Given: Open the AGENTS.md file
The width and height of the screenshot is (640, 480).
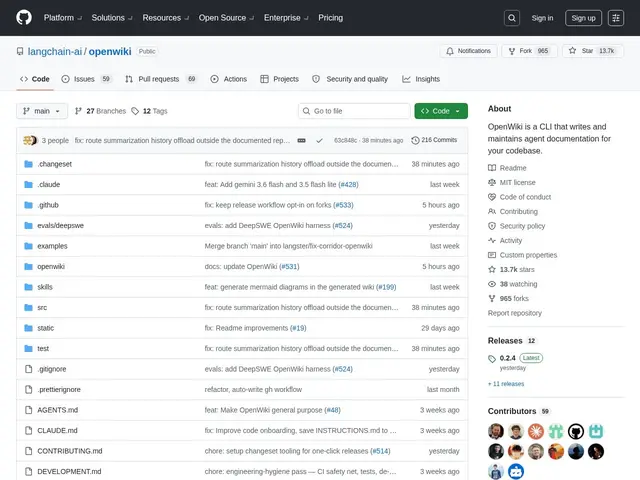Looking at the screenshot, I should 58,410.
